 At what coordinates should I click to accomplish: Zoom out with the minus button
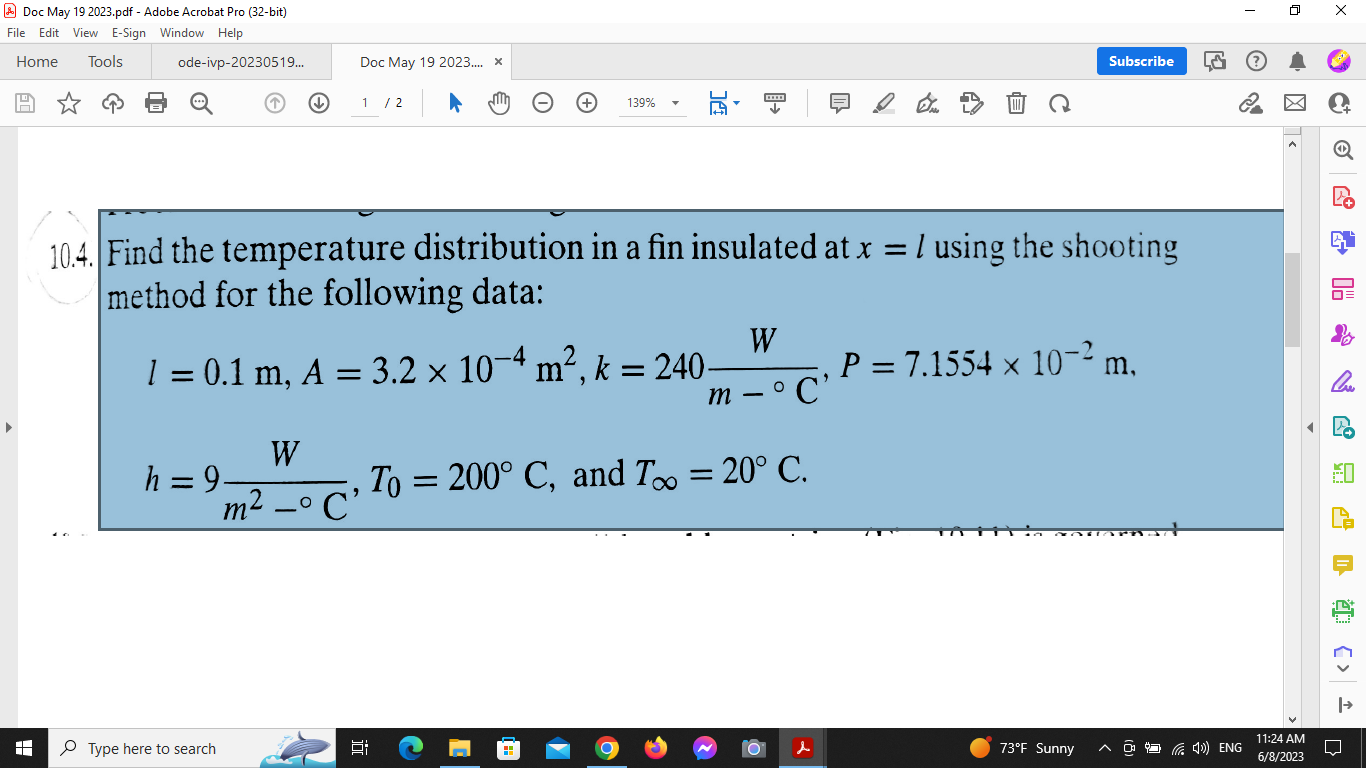(543, 102)
